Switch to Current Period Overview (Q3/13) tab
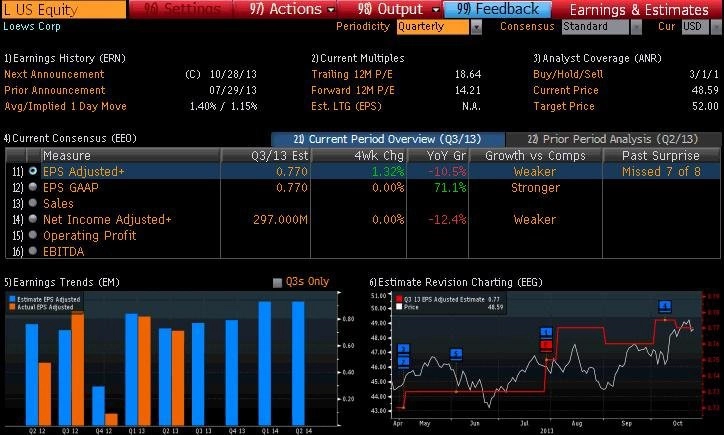Image resolution: width=724 pixels, height=435 pixels. point(388,139)
